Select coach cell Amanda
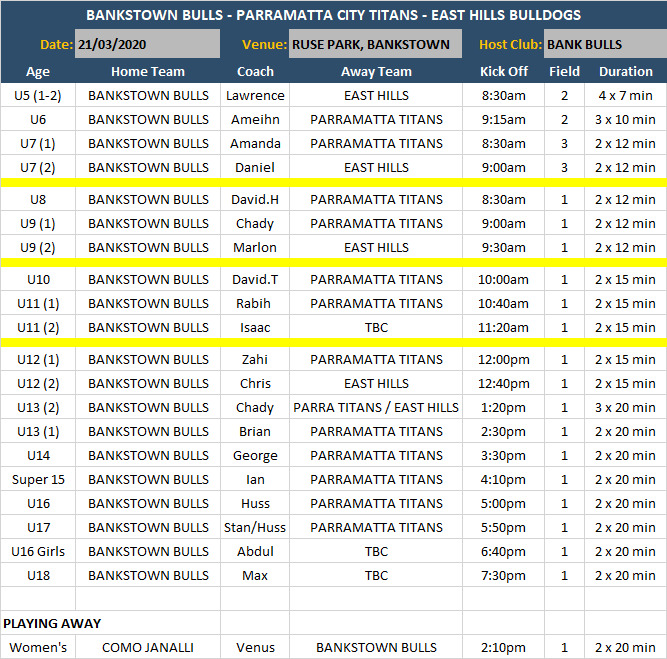Image resolution: width=667 pixels, height=659 pixels. [255, 143]
